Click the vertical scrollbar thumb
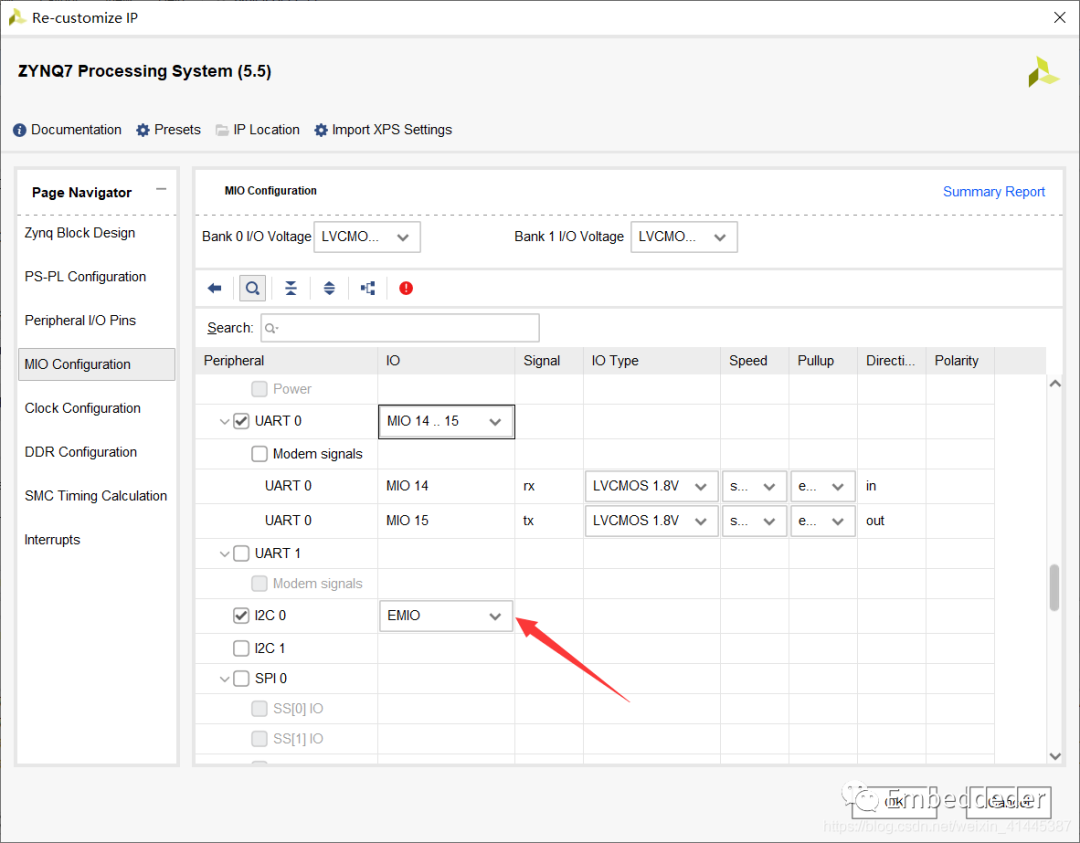1080x843 pixels. click(x=1054, y=588)
